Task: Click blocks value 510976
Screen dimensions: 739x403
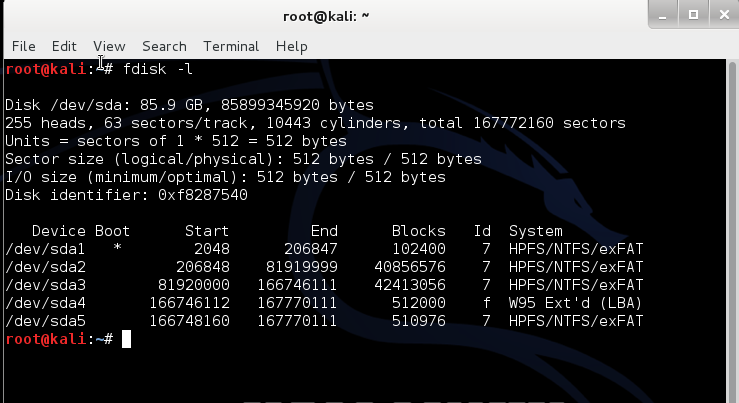Action: 419,321
